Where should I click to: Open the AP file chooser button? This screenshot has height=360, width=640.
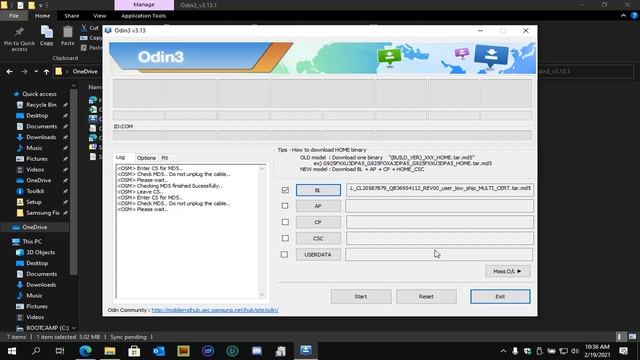(318, 206)
